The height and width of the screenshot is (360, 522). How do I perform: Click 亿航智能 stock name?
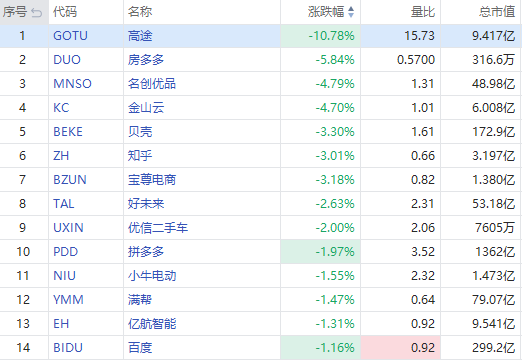152,324
